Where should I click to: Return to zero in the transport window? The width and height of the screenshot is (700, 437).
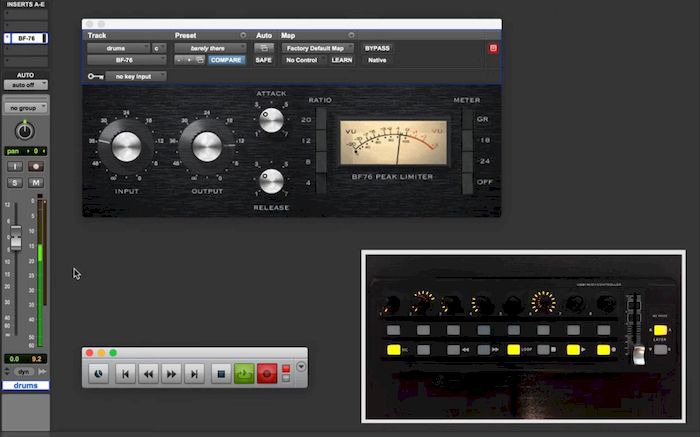[x=125, y=374]
